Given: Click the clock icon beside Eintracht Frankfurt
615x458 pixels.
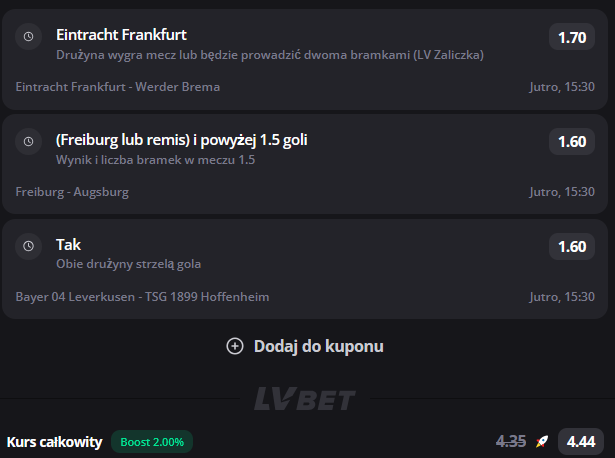Looking at the screenshot, I should pyautogui.click(x=29, y=36).
